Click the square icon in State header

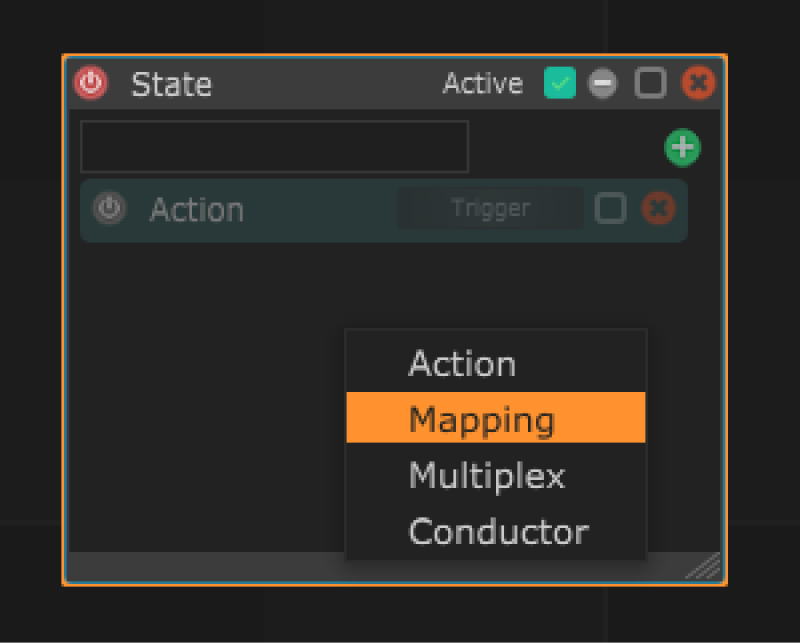(x=650, y=84)
